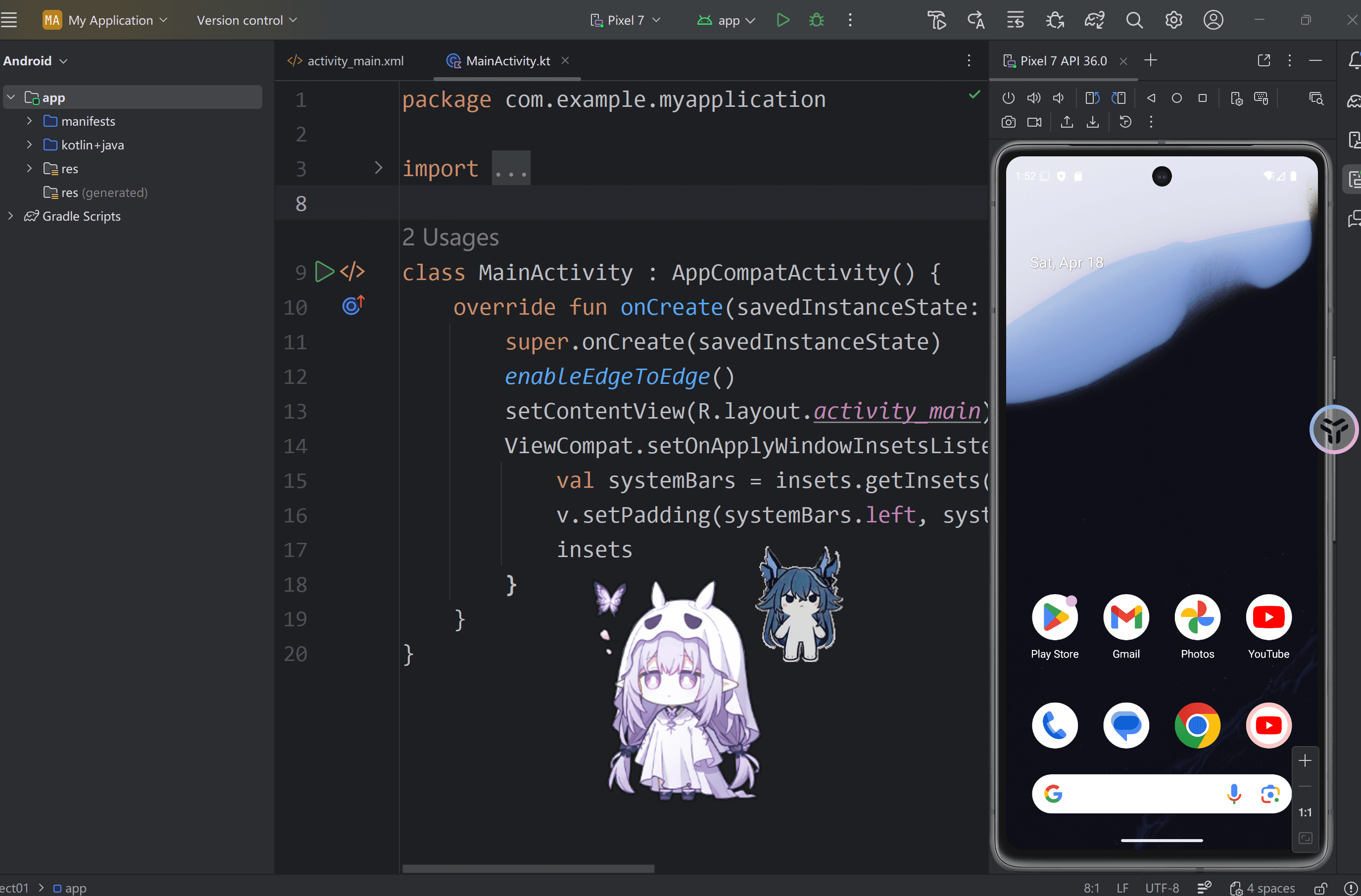Click emulator power button icon
Screen dimensions: 1361x896
[1008, 98]
